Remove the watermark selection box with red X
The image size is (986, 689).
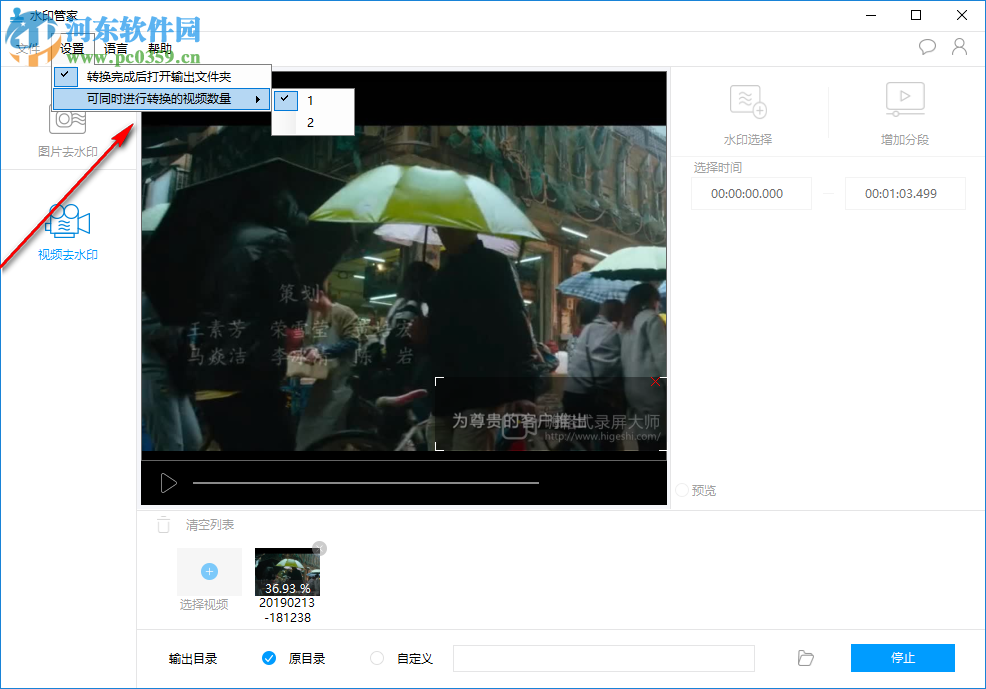pyautogui.click(x=656, y=382)
